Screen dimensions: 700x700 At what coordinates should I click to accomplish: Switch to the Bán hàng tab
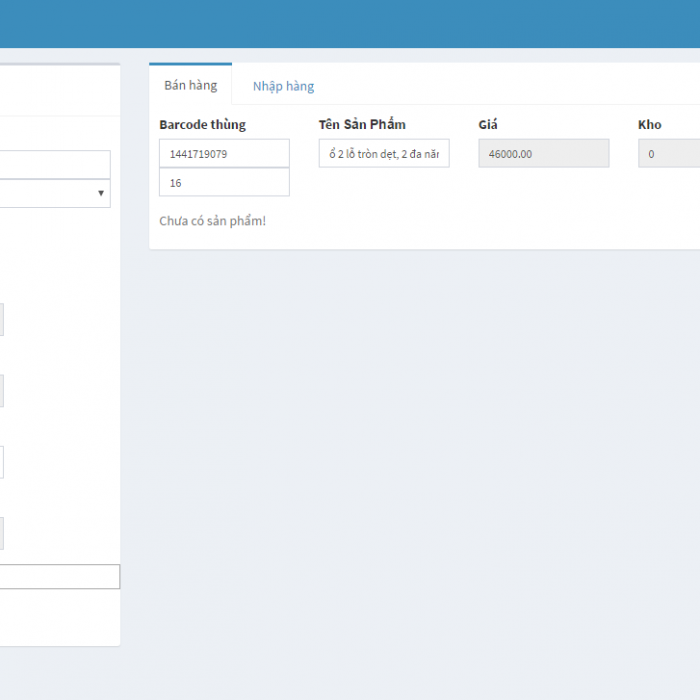click(190, 85)
